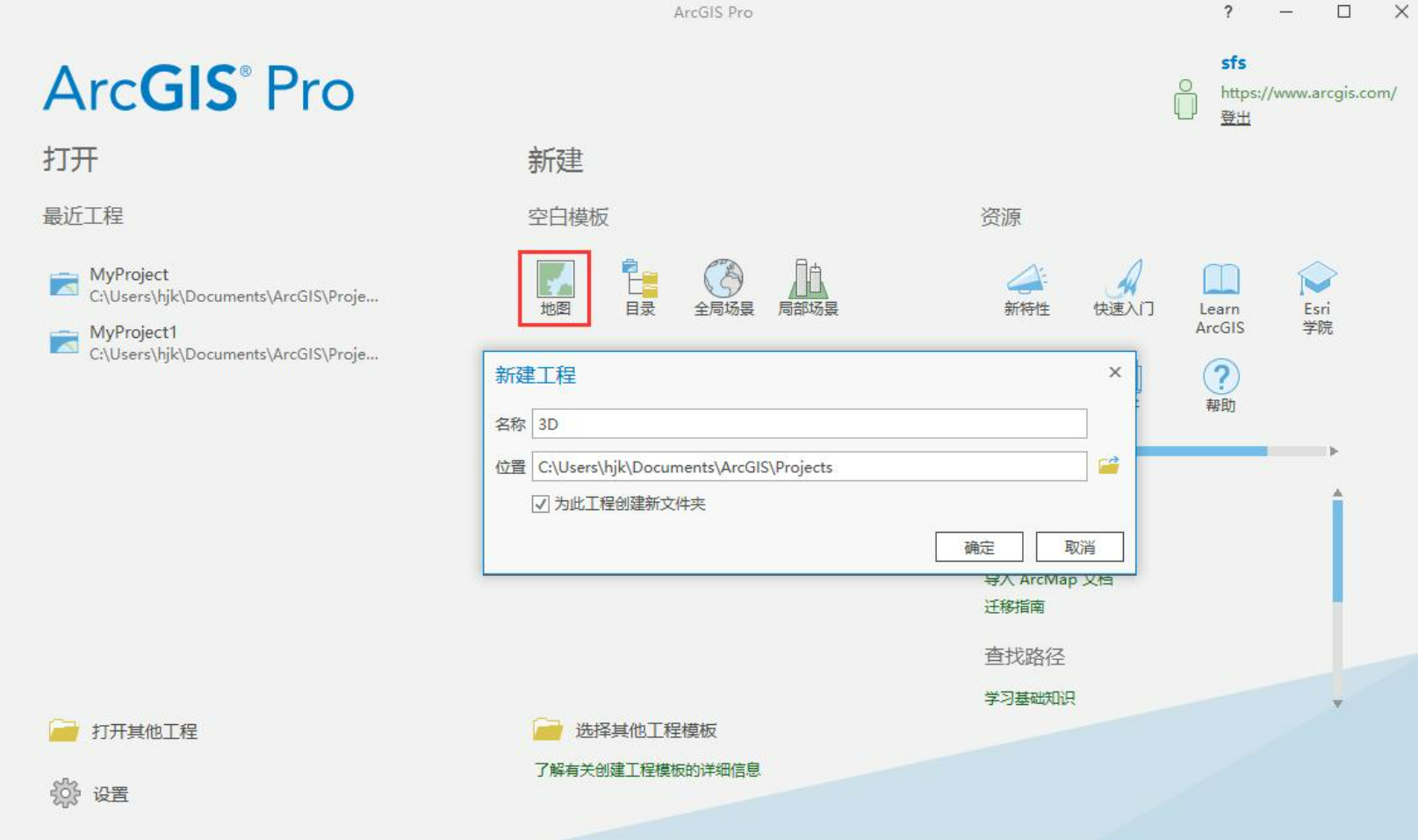Click the horizontal blue scrollbar thumb under resources

point(1201,451)
